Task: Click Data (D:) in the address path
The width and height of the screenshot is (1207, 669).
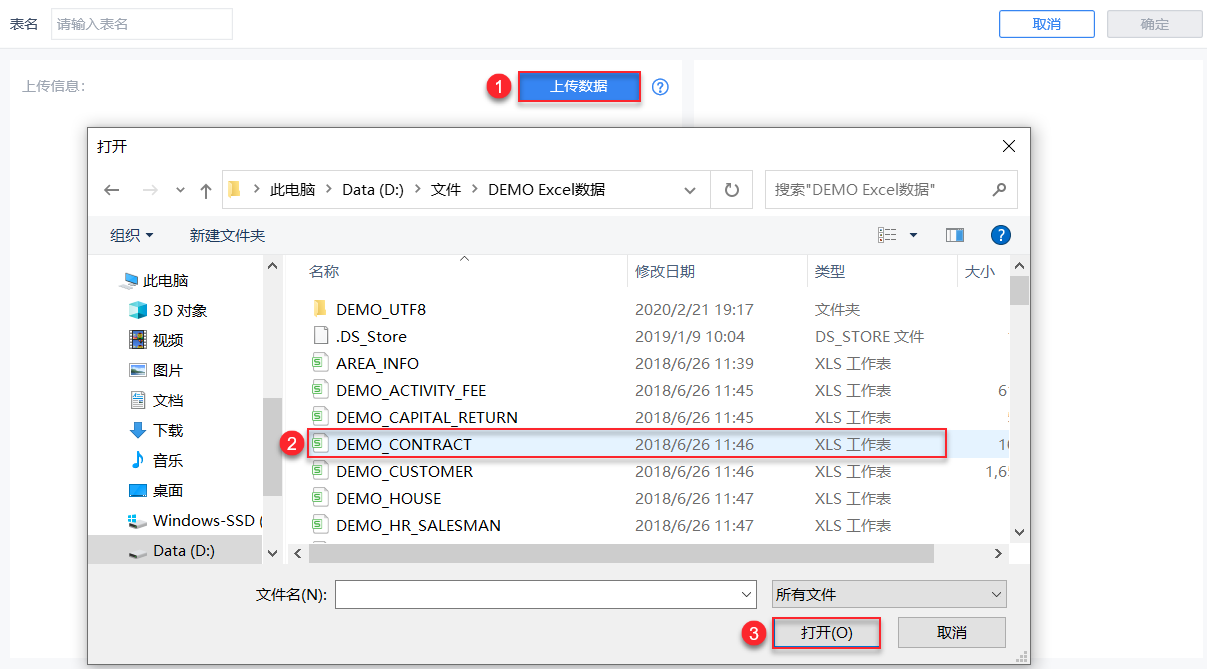Action: (x=373, y=189)
